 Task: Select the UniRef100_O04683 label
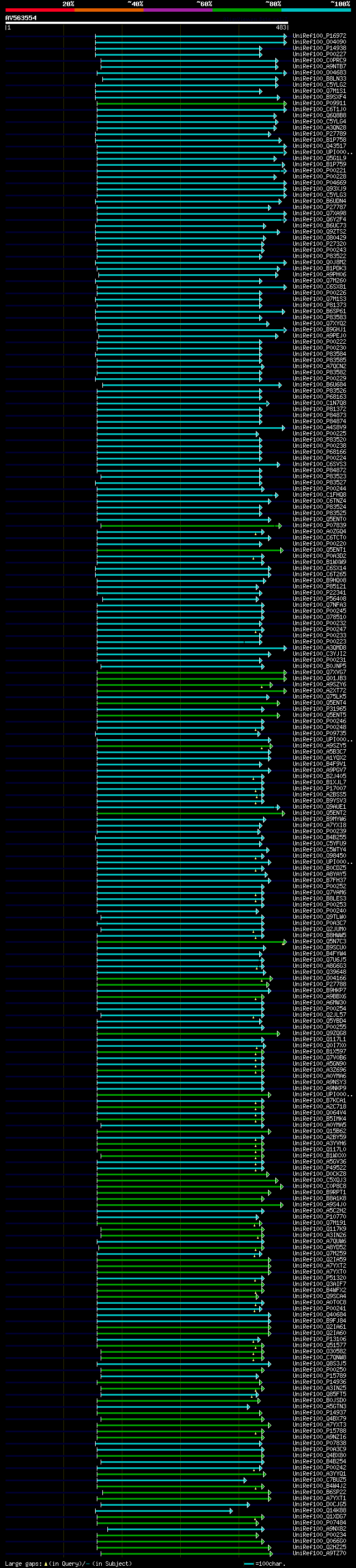tap(319, 72)
